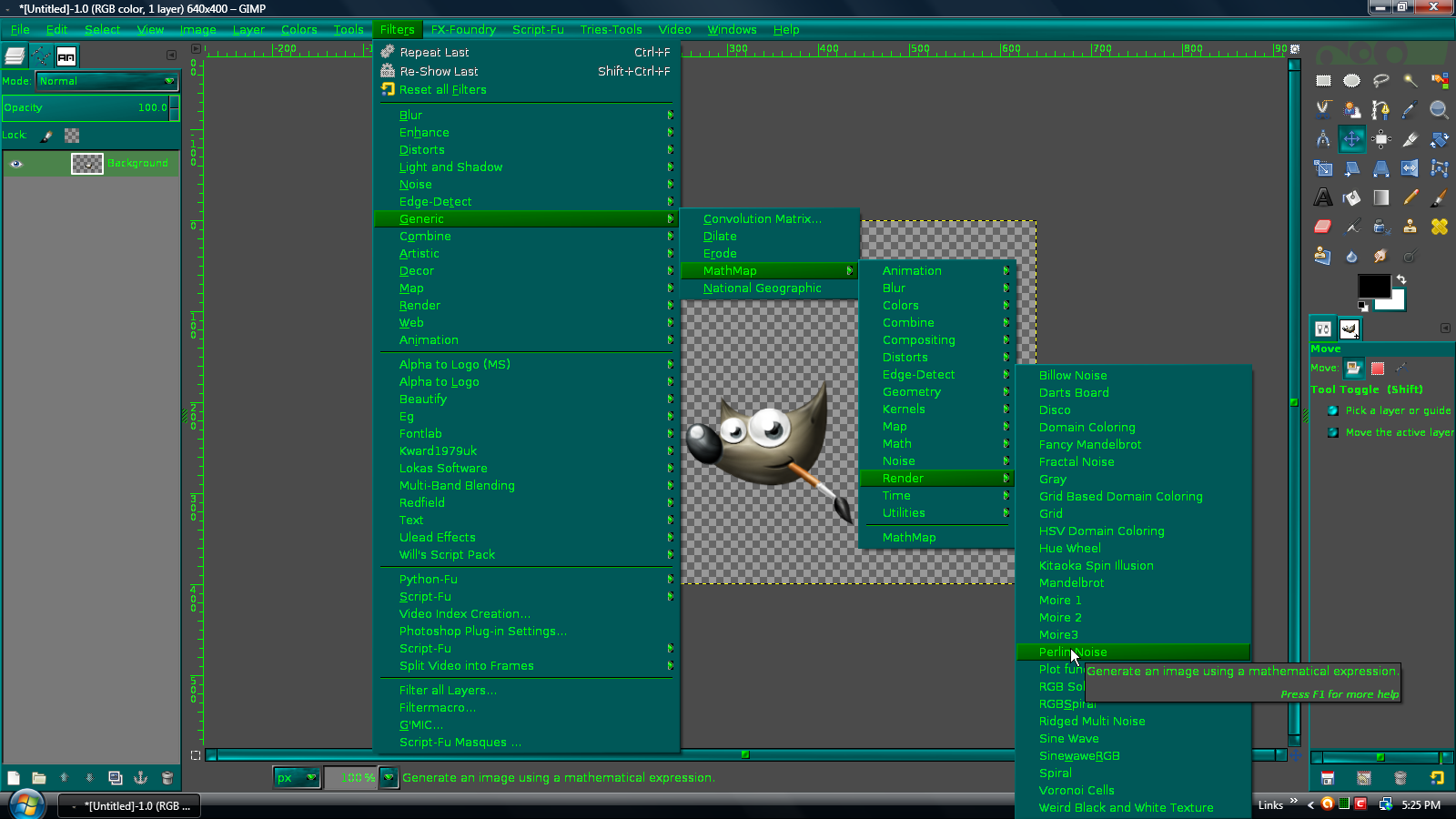Click the duplicate layer button
This screenshot has height=819, width=1456.
[x=116, y=778]
